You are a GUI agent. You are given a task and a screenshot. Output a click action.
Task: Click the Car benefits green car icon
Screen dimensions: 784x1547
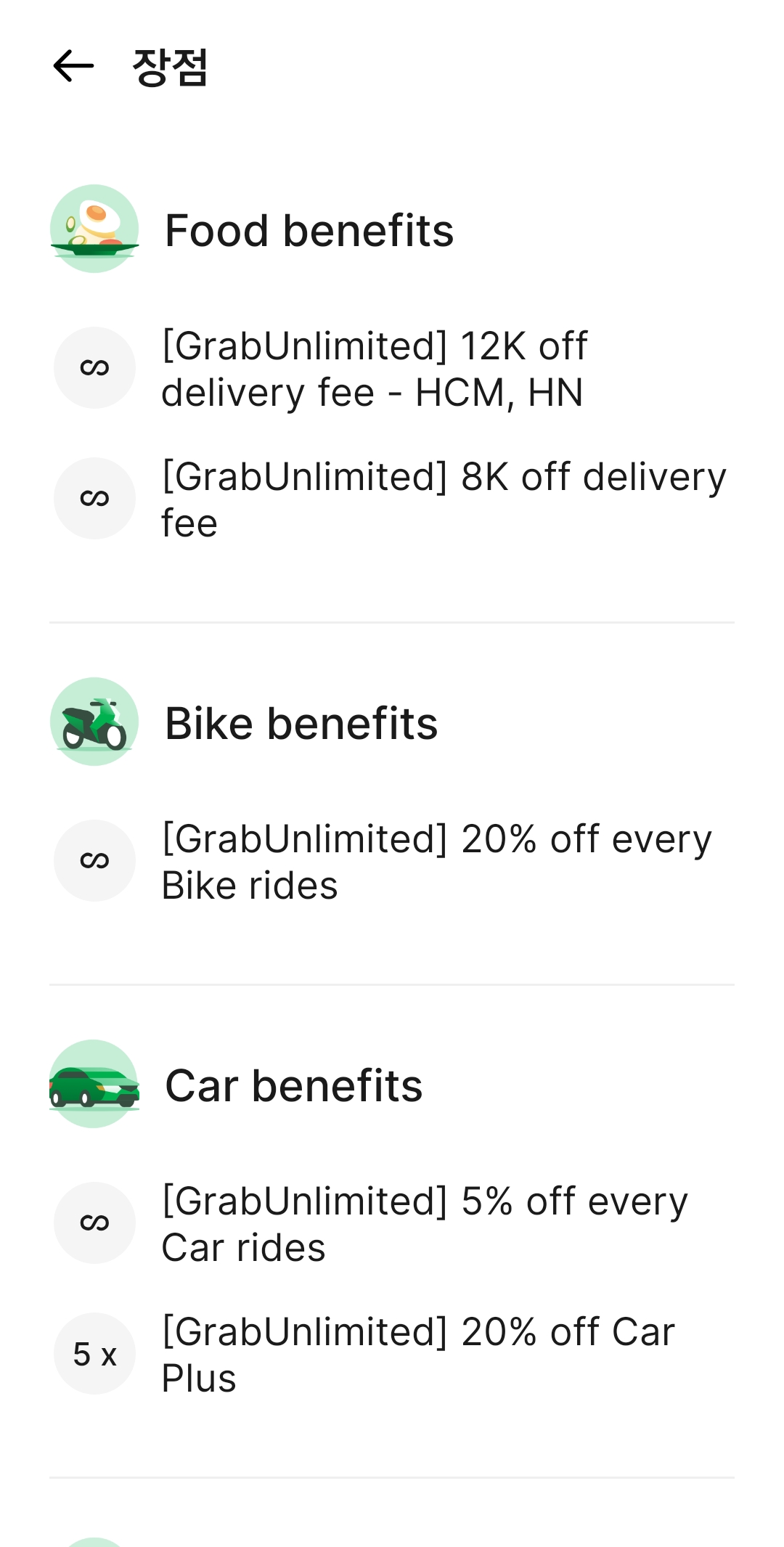(x=94, y=1084)
